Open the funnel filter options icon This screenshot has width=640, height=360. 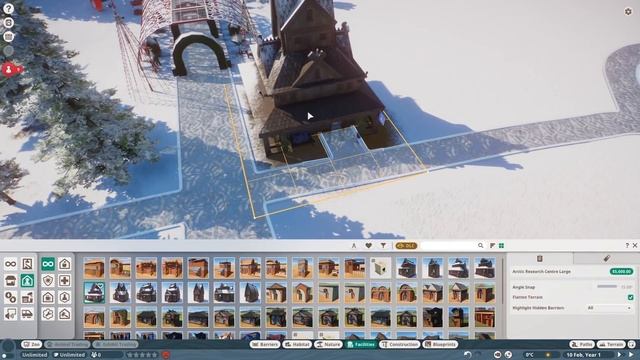pyautogui.click(x=383, y=245)
